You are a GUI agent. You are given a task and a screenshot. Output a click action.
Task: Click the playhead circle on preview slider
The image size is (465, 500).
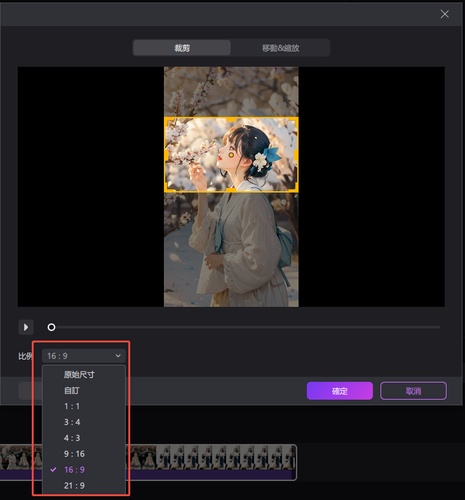pyautogui.click(x=51, y=327)
